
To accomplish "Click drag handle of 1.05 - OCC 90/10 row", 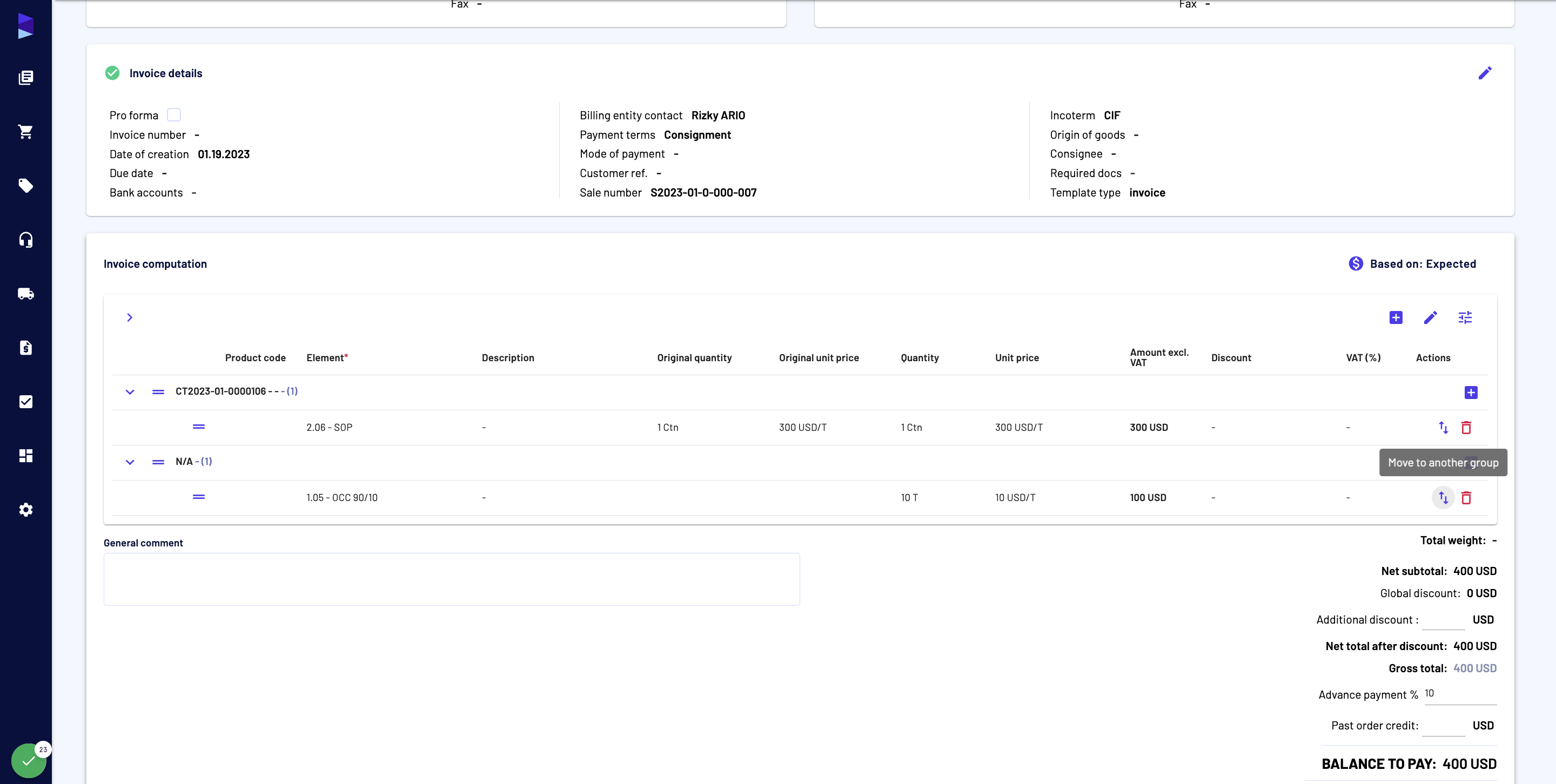I will tap(199, 497).
